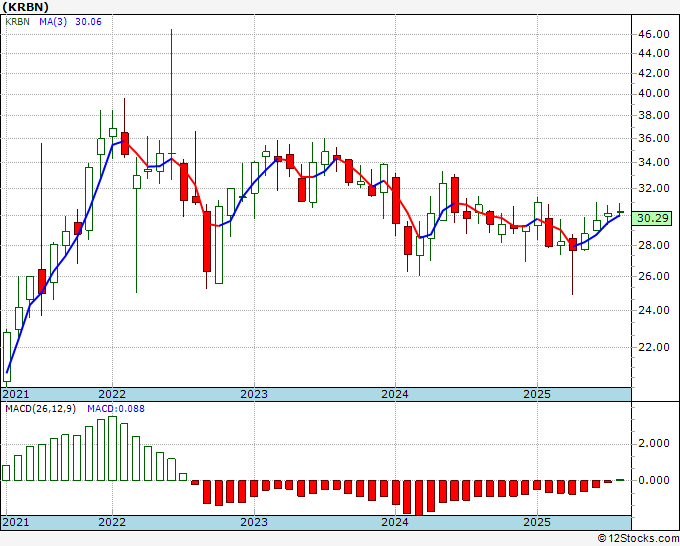Viewport: 680px width, 546px height.
Task: Click the 42.00 price axis label
Action: pyautogui.click(x=654, y=73)
